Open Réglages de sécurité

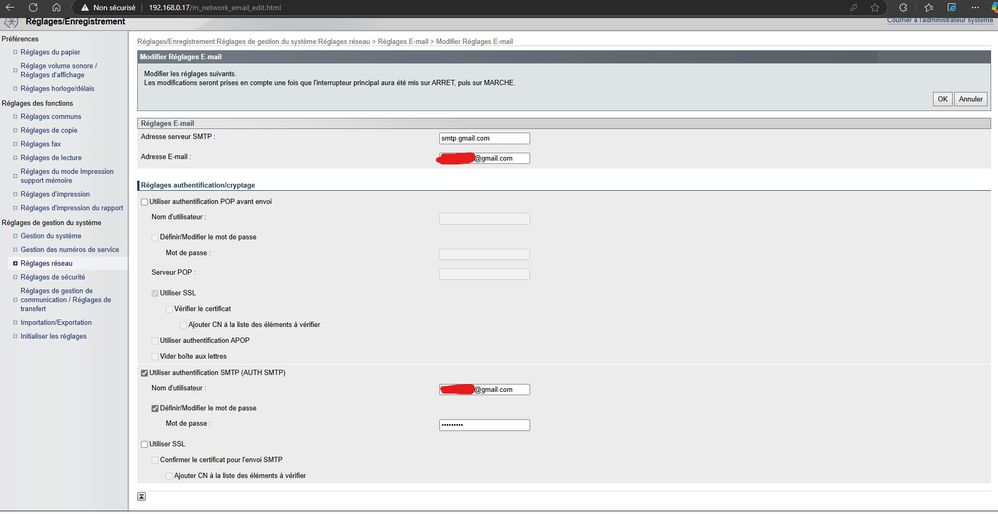53,277
